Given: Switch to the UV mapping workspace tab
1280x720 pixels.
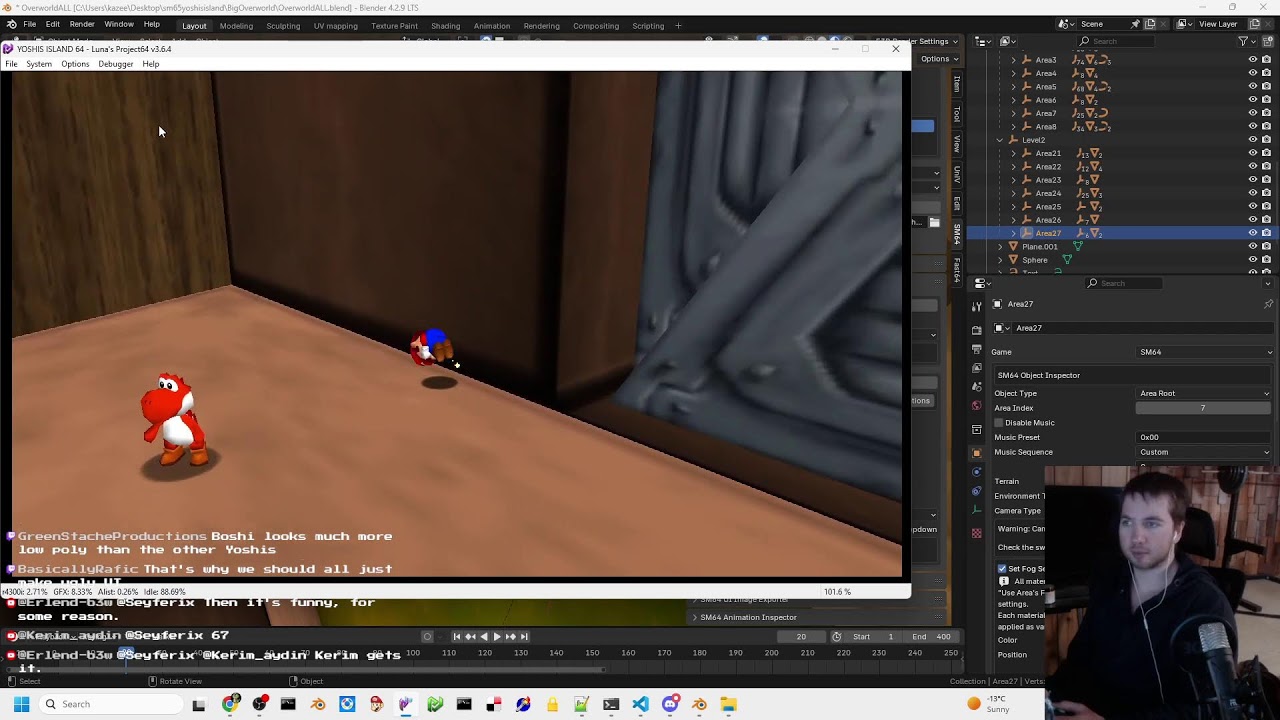Looking at the screenshot, I should tap(335, 26).
